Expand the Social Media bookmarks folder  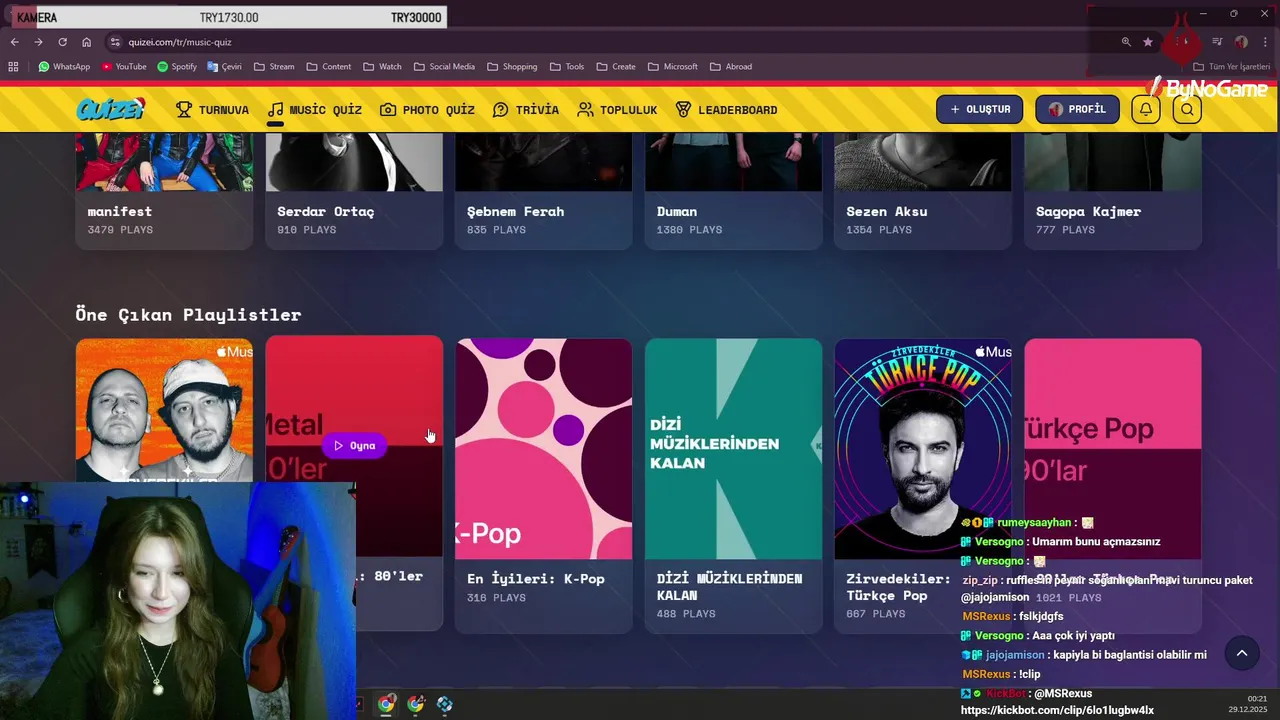444,67
